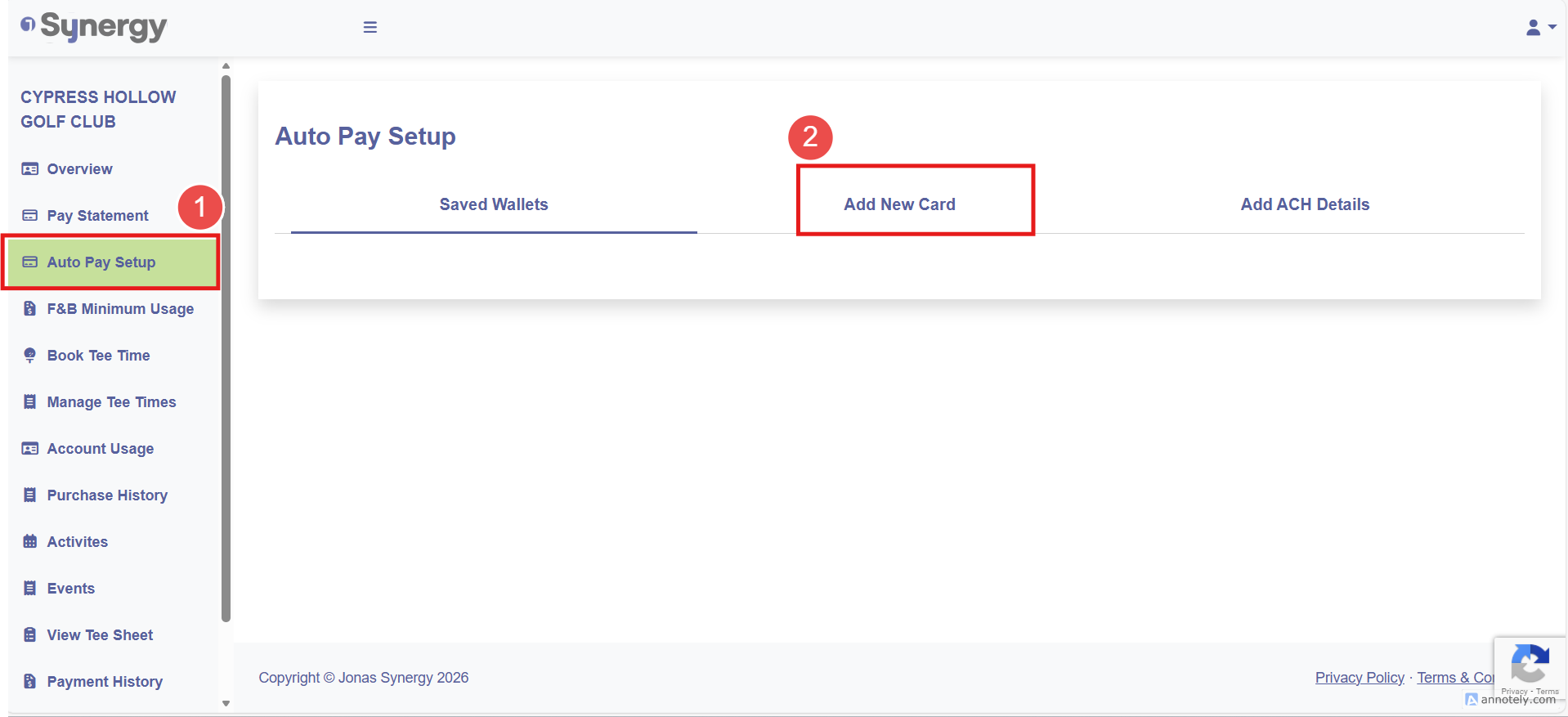Open the Terms & Conditions link
Viewport: 1568px width, 717px height.
[x=1455, y=678]
